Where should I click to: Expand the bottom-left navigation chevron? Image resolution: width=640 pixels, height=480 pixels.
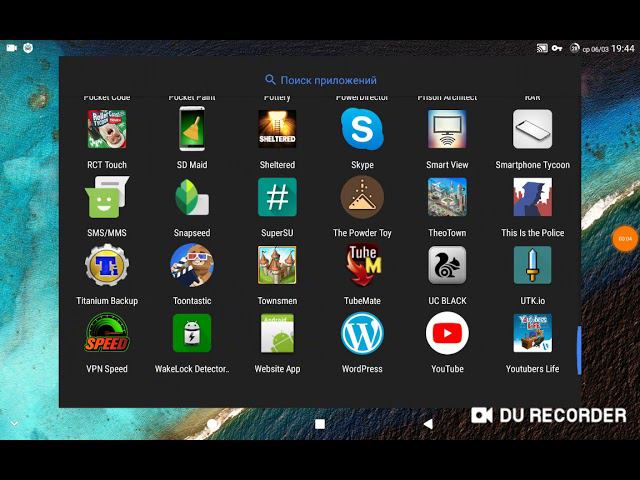pos(14,424)
